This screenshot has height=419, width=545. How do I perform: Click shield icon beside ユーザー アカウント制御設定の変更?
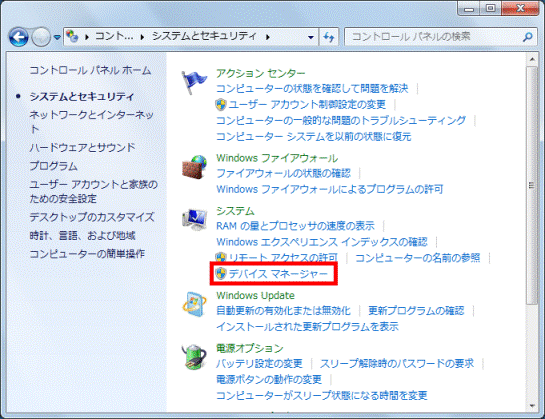tap(221, 104)
